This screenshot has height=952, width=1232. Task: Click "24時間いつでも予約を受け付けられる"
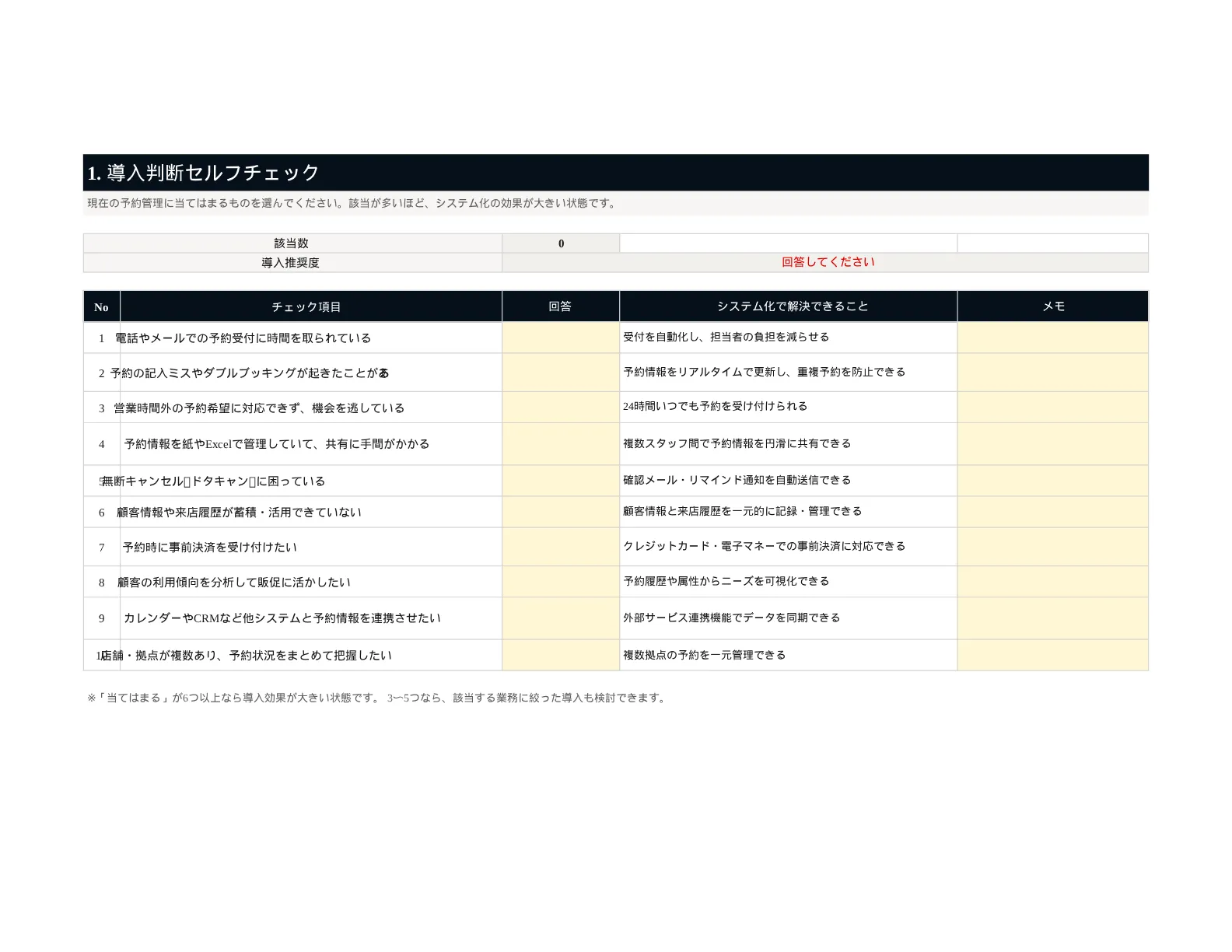(715, 406)
